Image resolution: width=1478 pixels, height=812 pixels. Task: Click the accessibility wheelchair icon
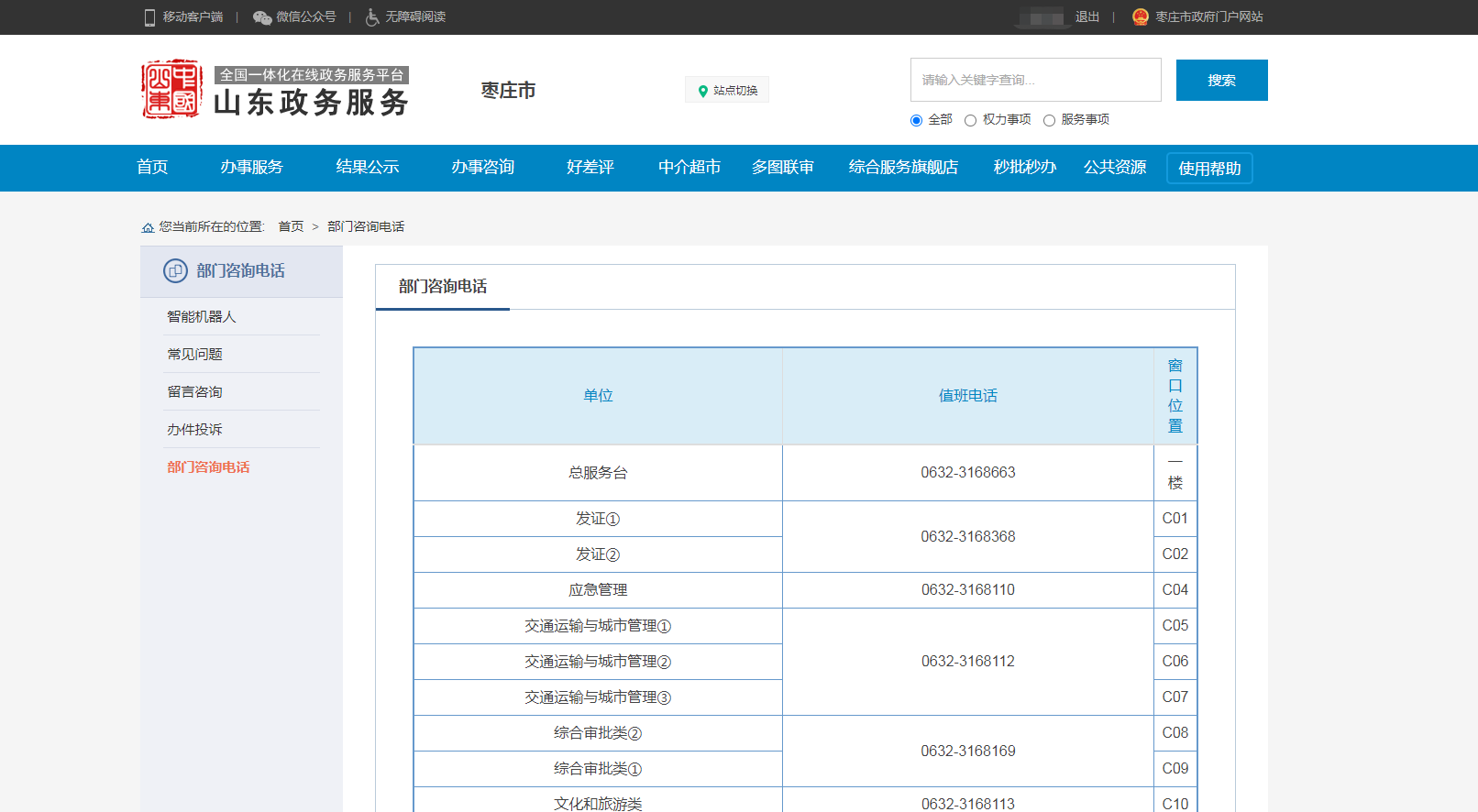[x=372, y=17]
